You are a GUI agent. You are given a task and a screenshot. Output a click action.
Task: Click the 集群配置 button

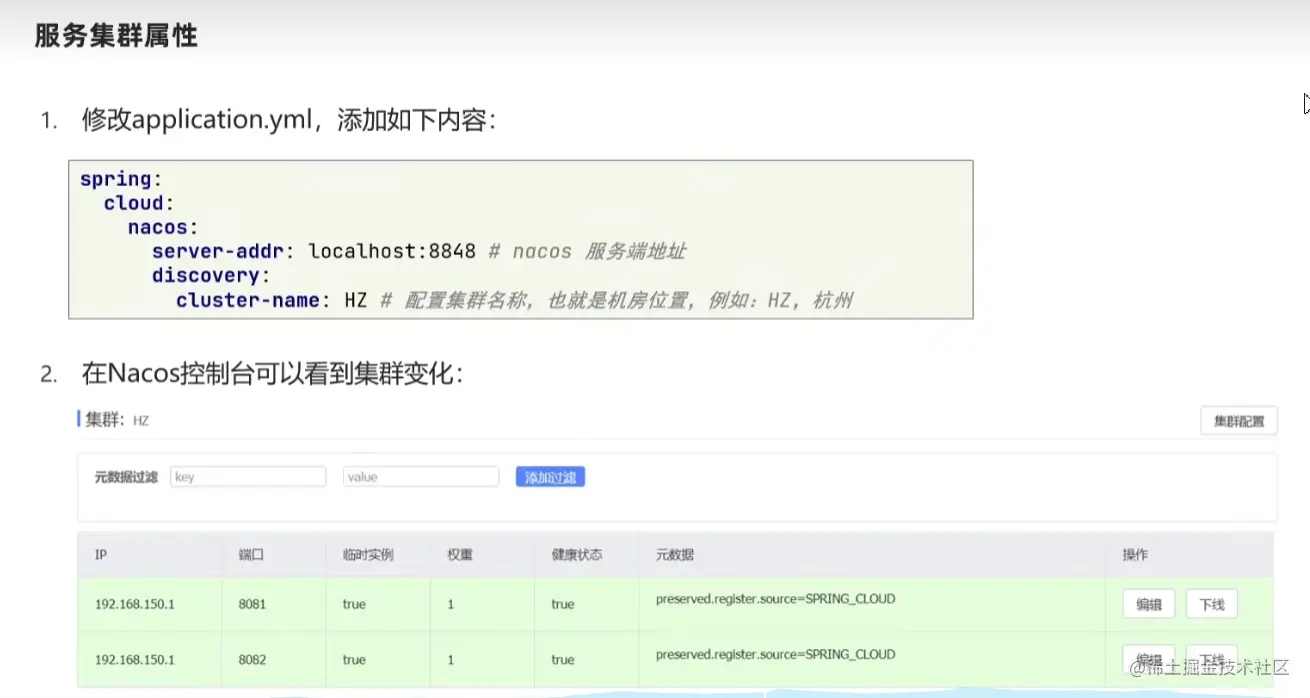(1239, 421)
